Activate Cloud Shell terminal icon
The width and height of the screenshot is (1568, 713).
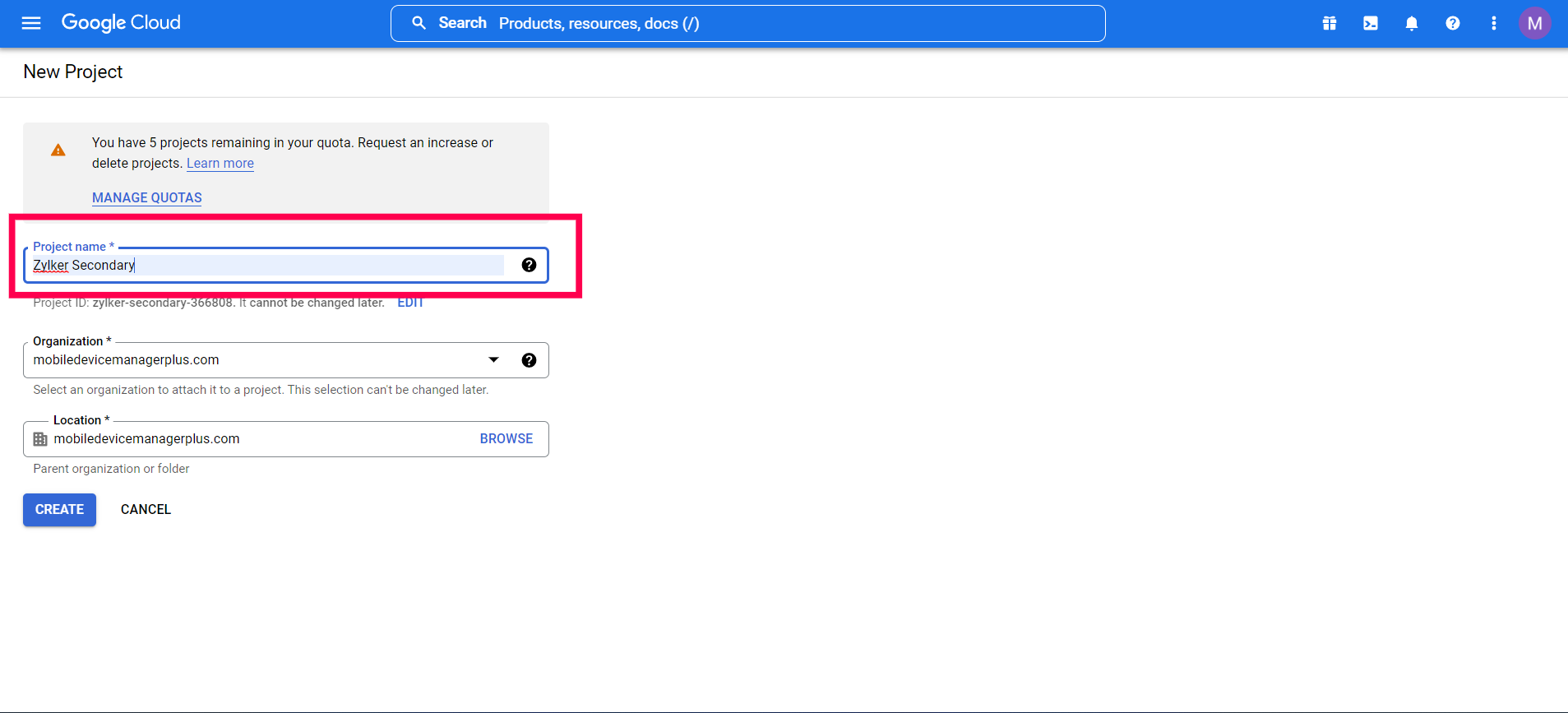[x=1371, y=23]
